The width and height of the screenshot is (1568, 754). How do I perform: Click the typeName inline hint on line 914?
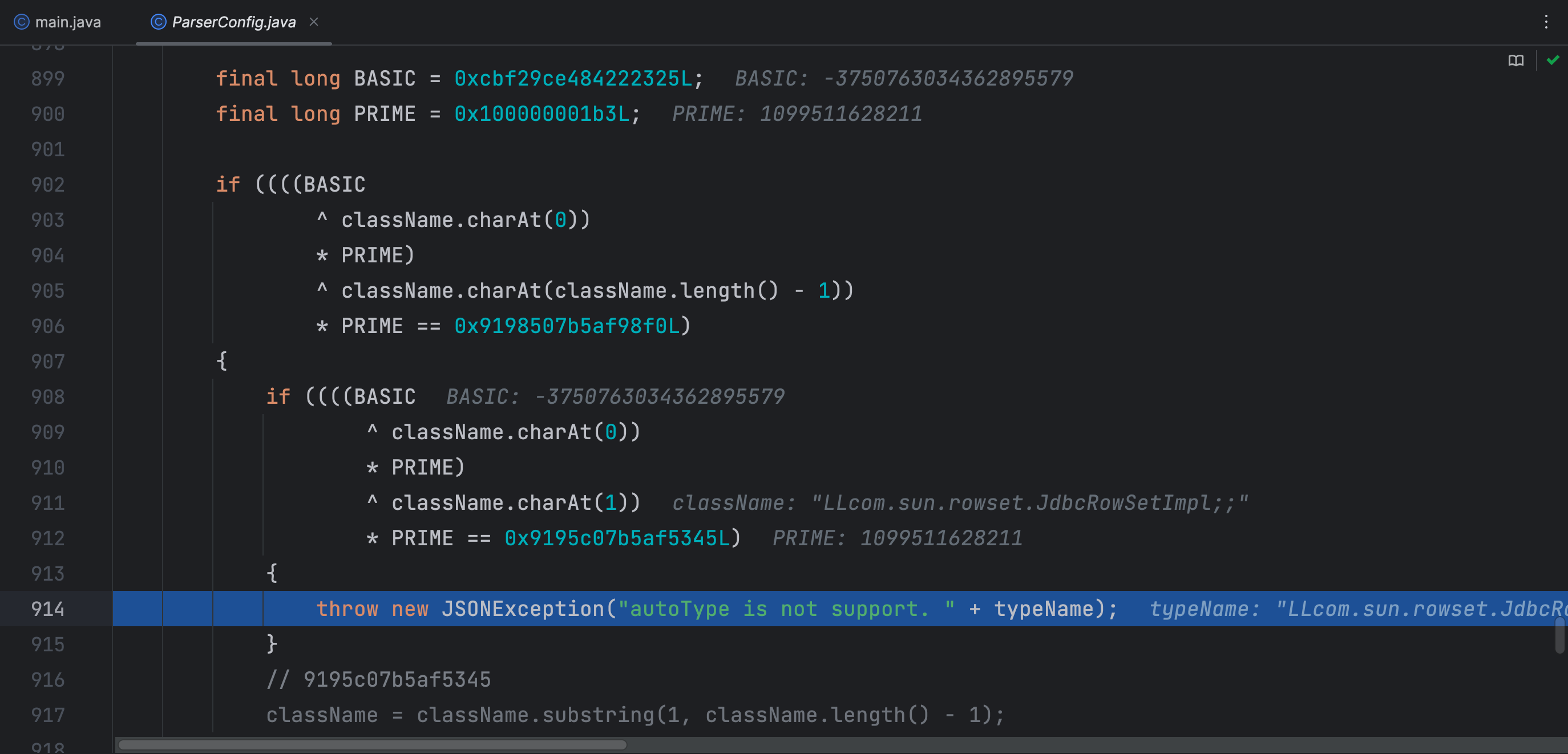1358,609
